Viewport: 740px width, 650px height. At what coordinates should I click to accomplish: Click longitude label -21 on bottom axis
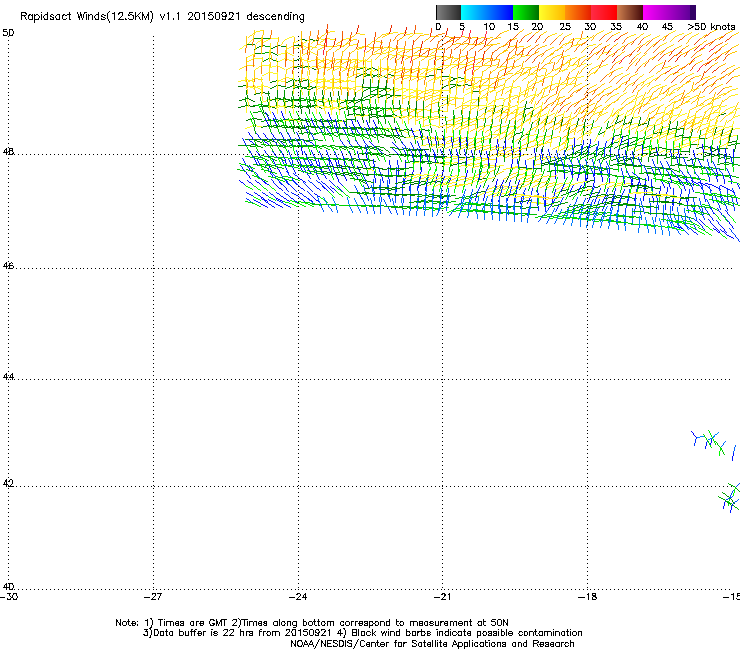pos(442,597)
